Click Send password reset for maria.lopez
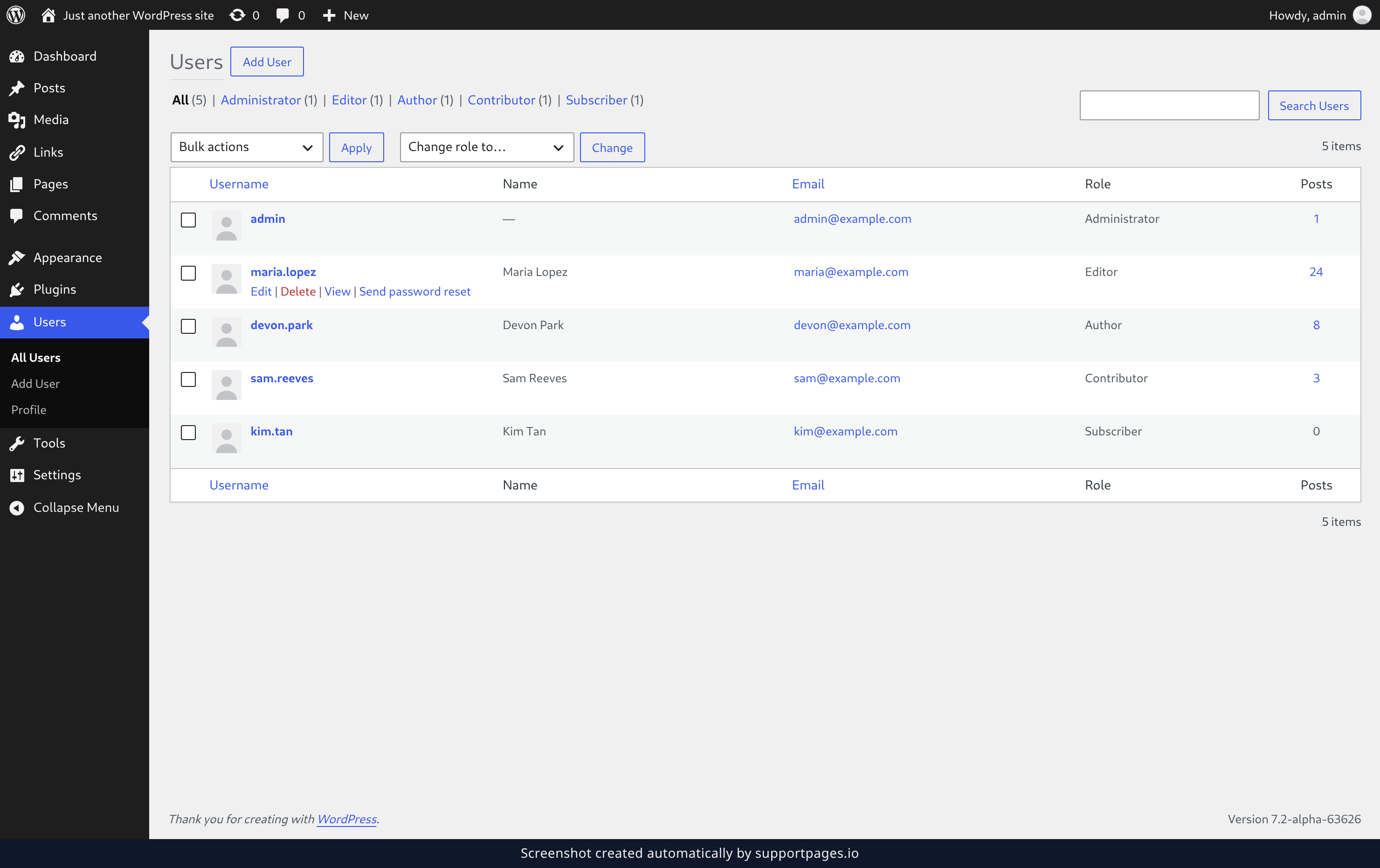 pyautogui.click(x=414, y=292)
